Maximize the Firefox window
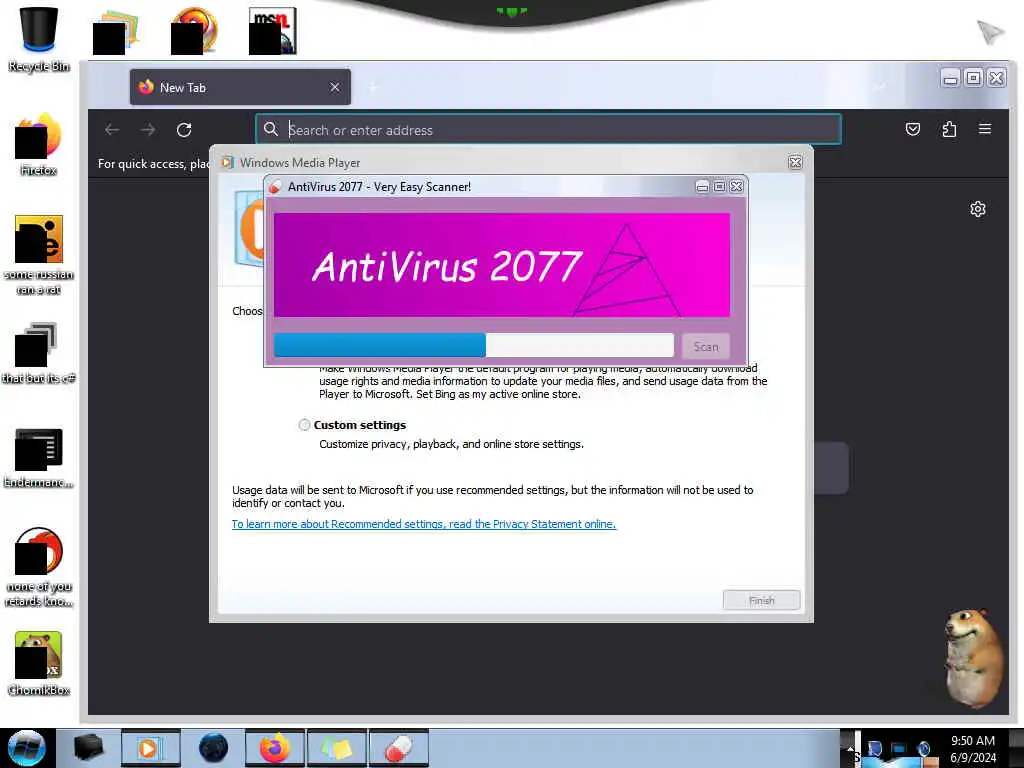 [973, 78]
